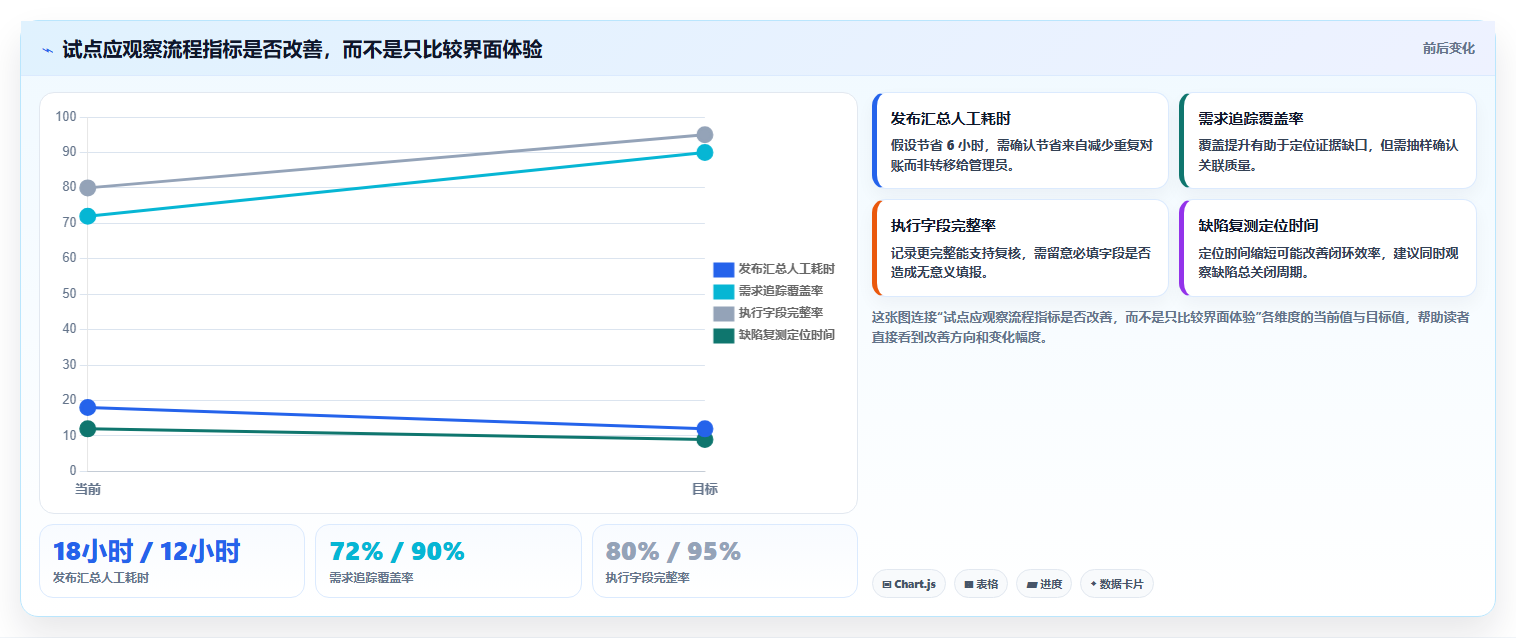Click the cyan data point at 72
Image resolution: width=1516 pixels, height=638 pixels.
click(x=88, y=216)
